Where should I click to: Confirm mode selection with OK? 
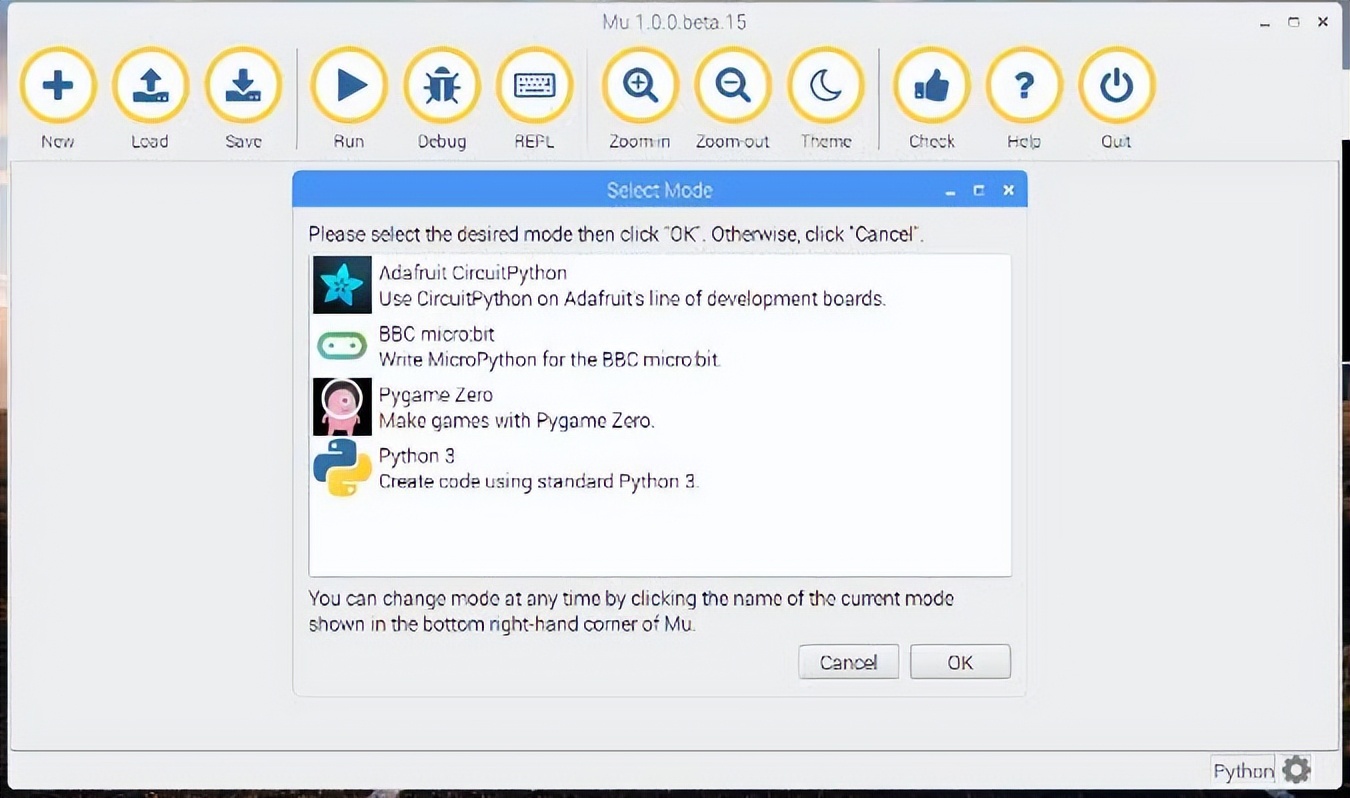(x=960, y=662)
